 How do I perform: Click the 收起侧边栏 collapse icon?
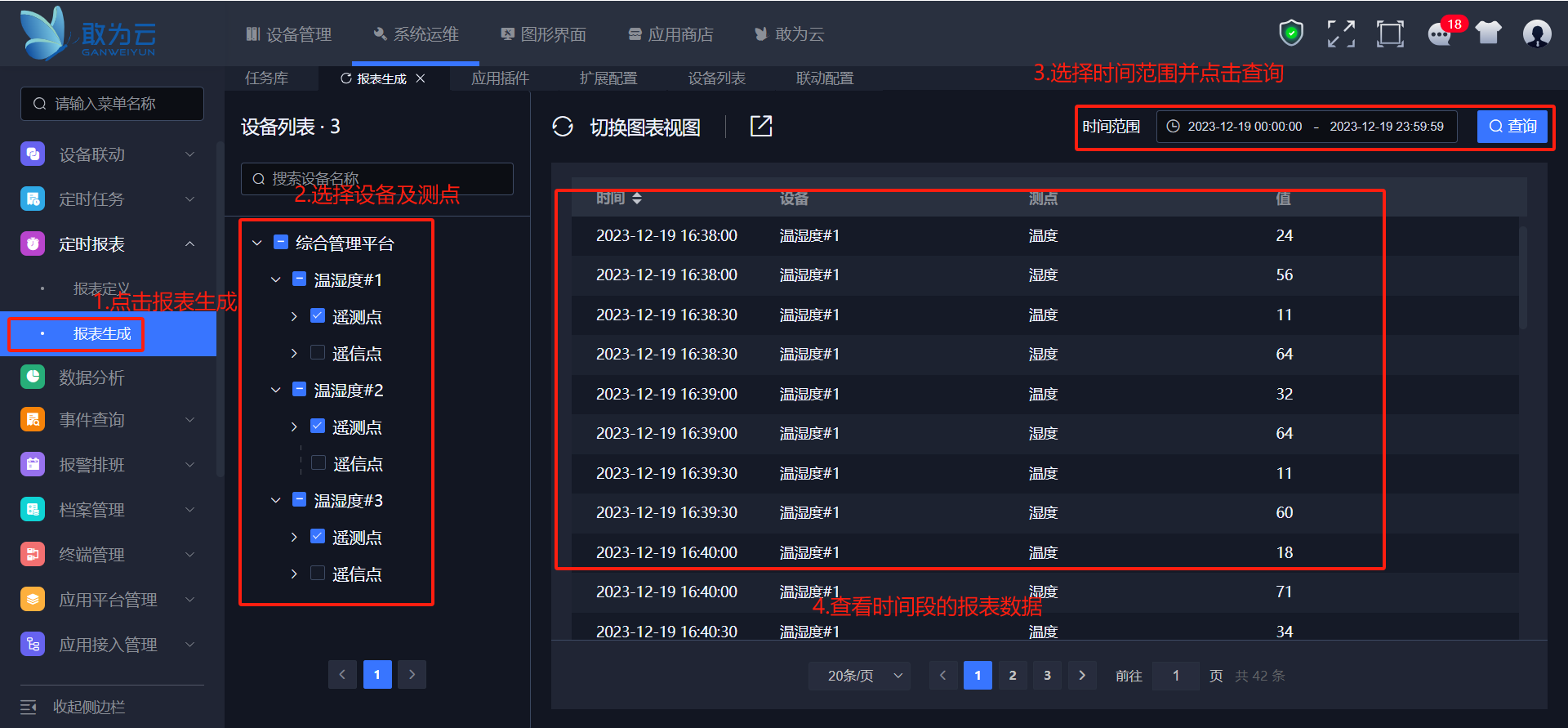pyautogui.click(x=29, y=707)
